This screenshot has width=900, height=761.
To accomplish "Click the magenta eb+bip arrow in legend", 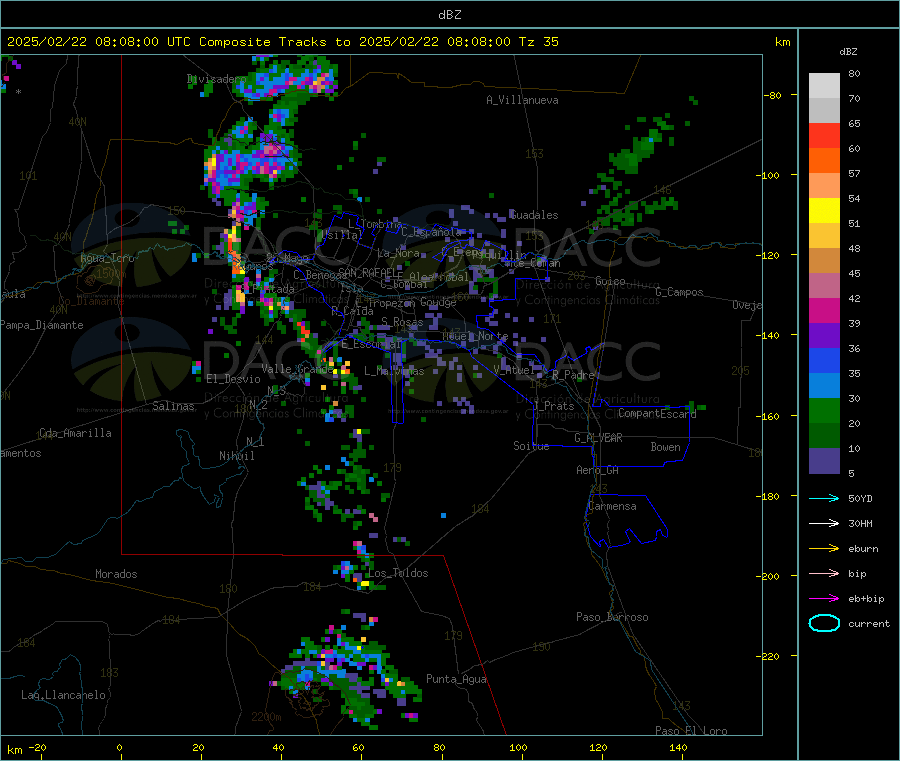I will [x=824, y=599].
